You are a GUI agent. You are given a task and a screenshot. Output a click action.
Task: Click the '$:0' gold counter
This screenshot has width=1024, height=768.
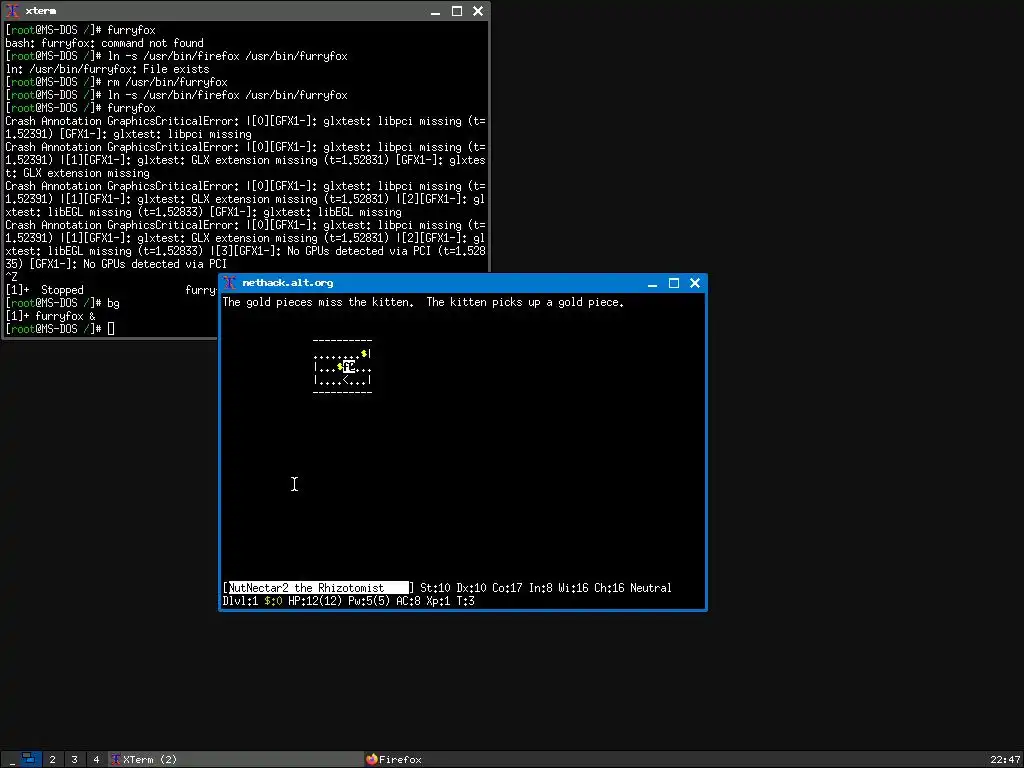click(273, 601)
